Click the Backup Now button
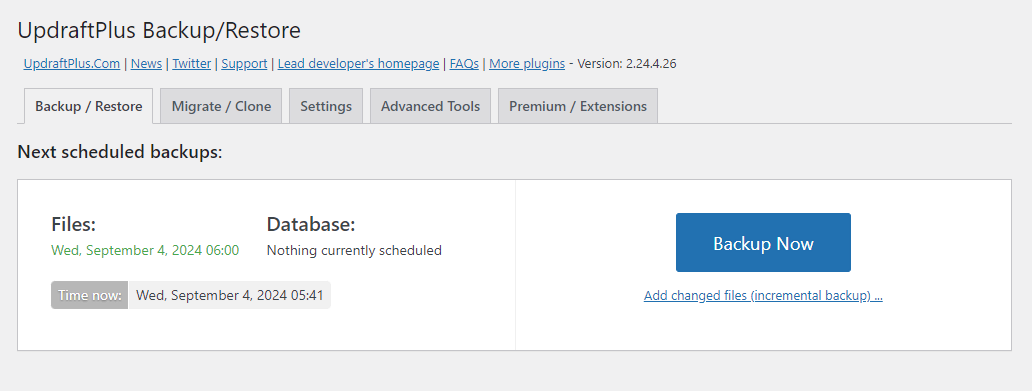 [763, 242]
